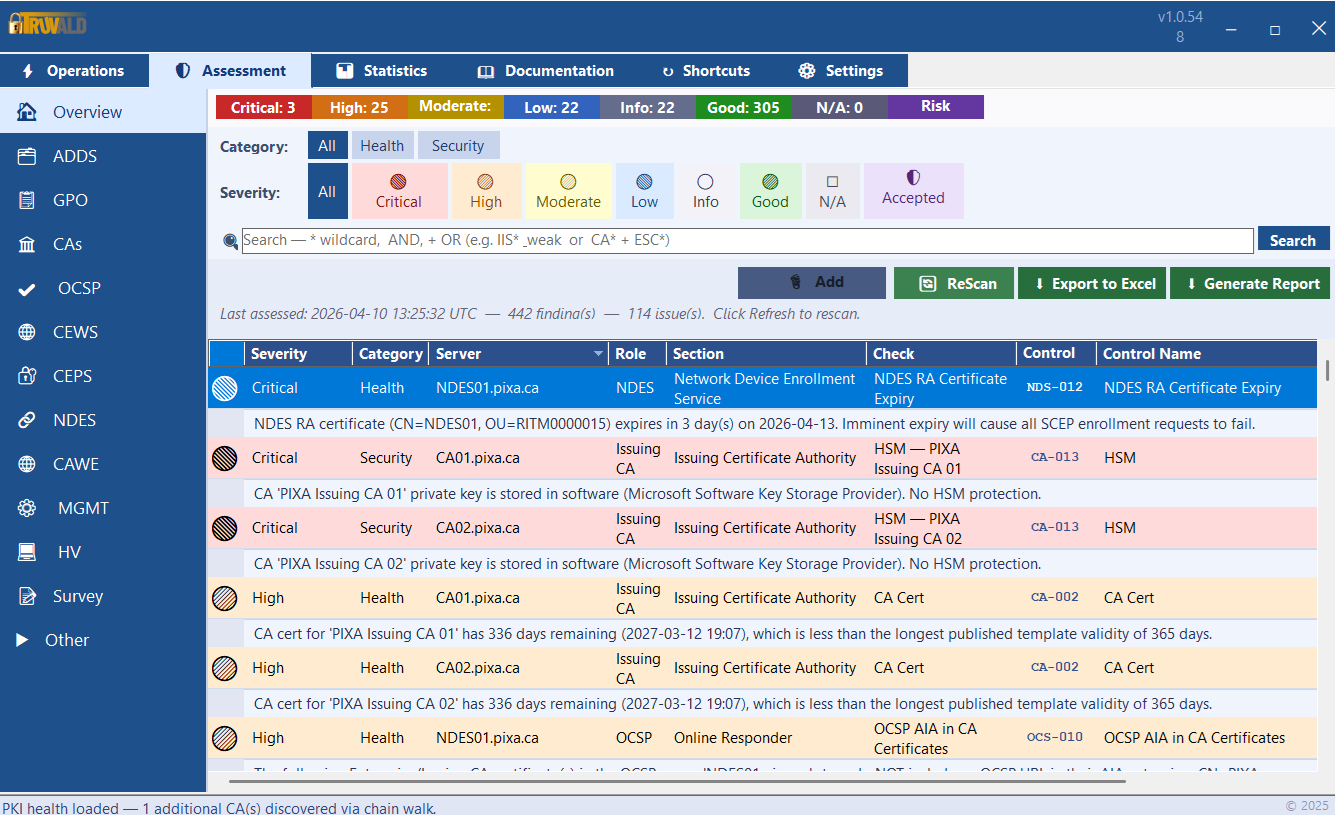Click the Low: 22 summary badge
Image resolution: width=1335 pixels, height=815 pixels.
tap(551, 107)
